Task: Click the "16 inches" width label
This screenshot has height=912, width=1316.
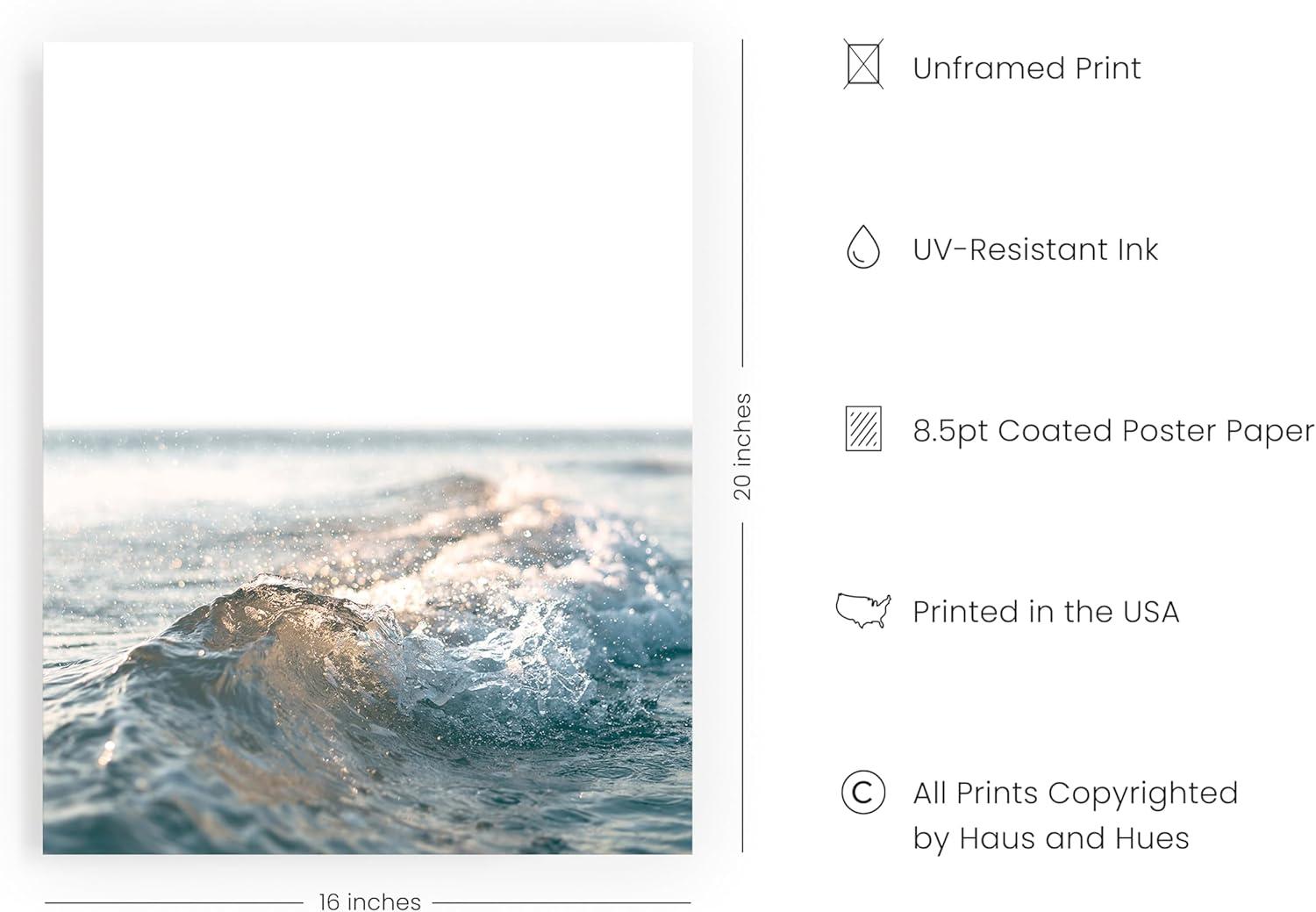Action: (x=369, y=901)
